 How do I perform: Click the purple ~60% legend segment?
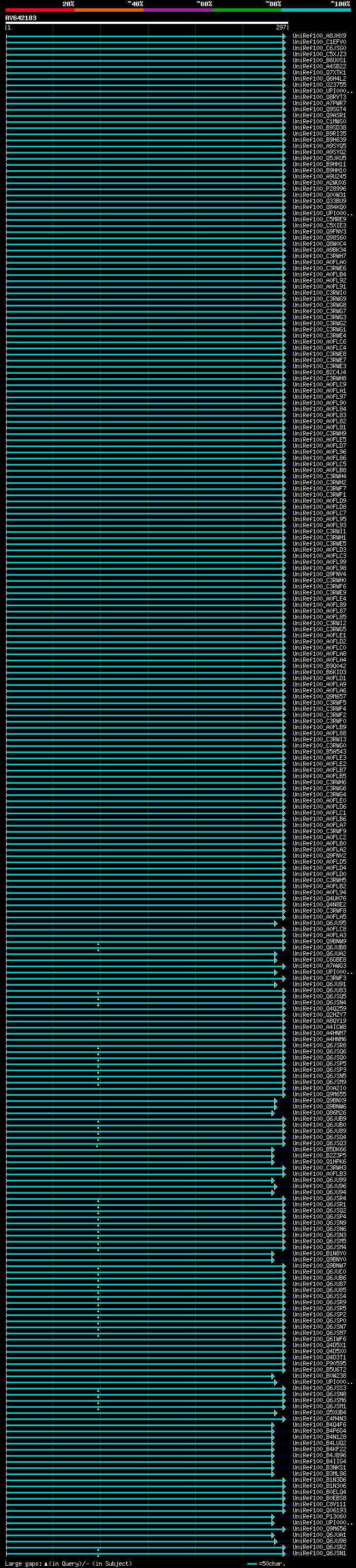pyautogui.click(x=179, y=10)
